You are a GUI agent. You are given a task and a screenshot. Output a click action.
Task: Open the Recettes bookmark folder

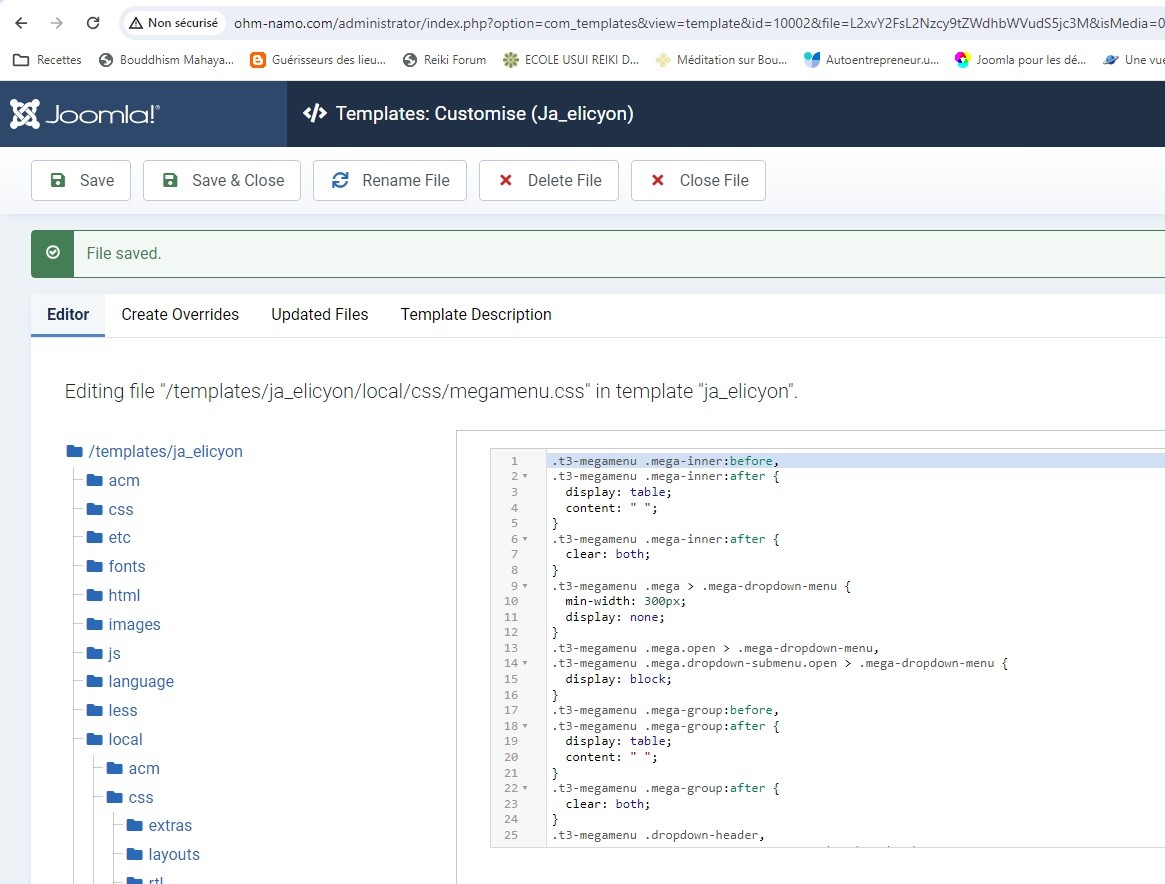47,60
